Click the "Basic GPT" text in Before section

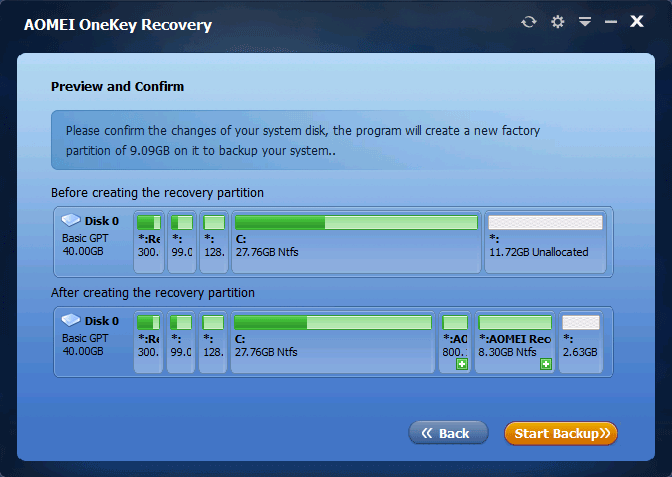pos(85,238)
